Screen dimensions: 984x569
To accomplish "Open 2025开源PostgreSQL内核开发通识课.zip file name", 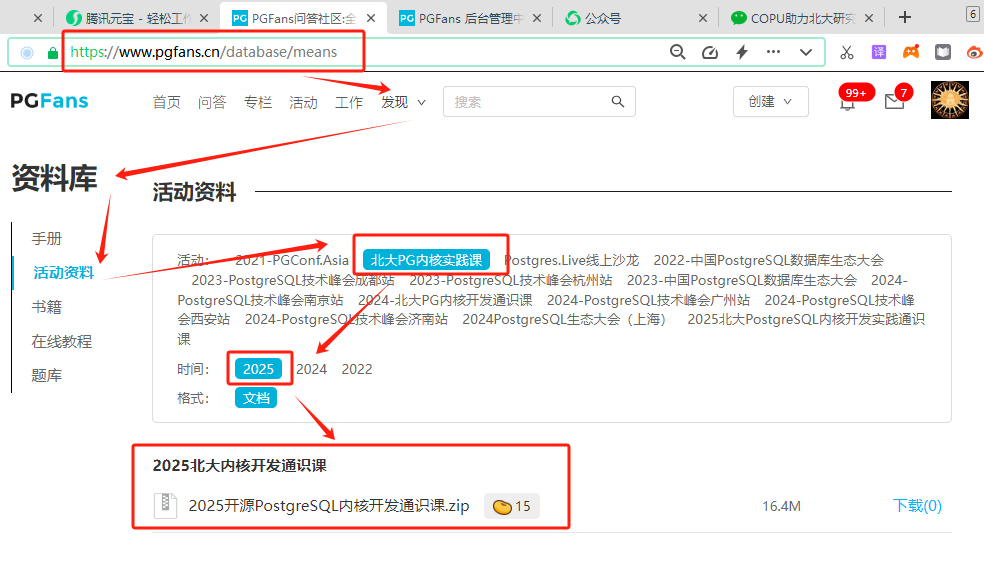I will point(329,506).
